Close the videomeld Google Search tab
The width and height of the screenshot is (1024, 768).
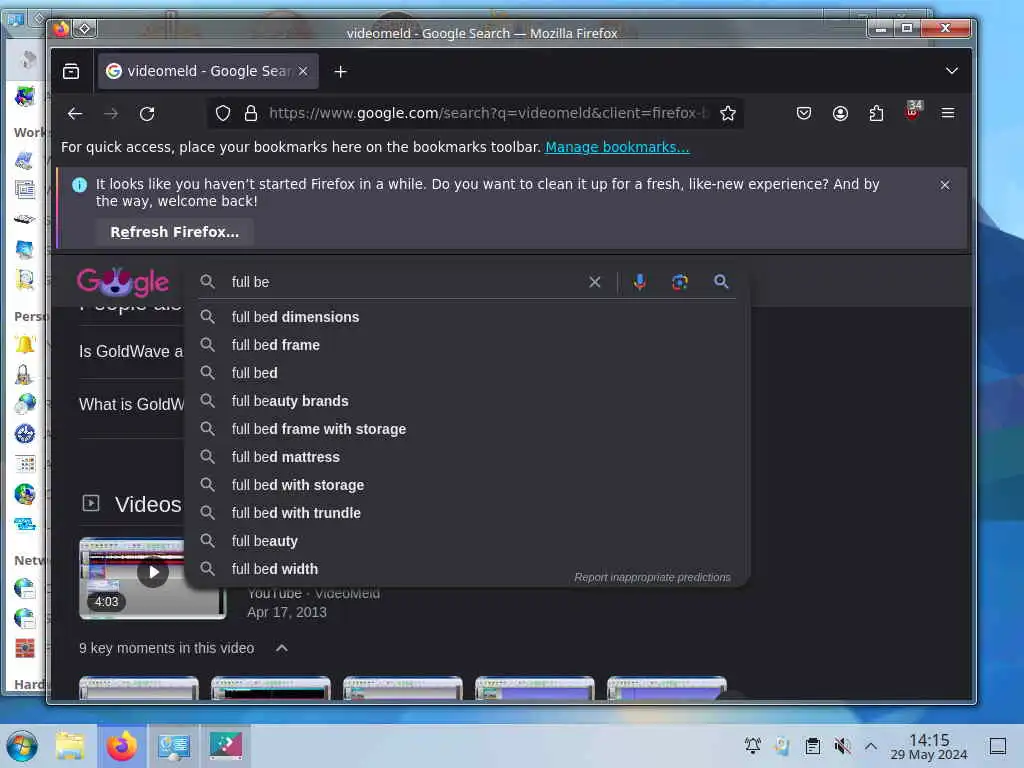303,71
